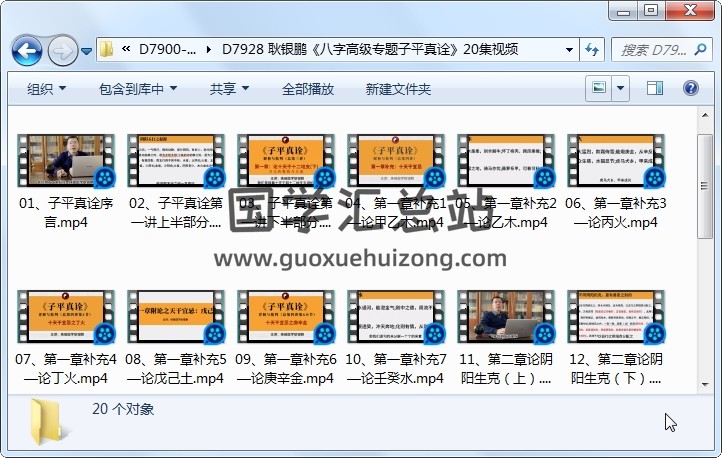This screenshot has height=458, width=722.
Task: Open the 包含到库中 menu
Action: tap(138, 89)
